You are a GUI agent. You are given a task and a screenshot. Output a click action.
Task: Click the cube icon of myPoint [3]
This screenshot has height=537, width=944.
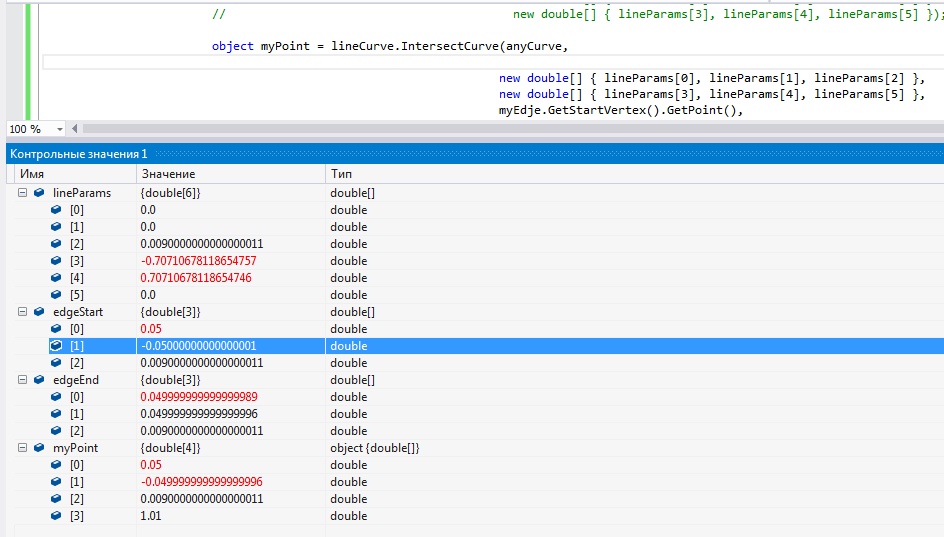(x=56, y=515)
